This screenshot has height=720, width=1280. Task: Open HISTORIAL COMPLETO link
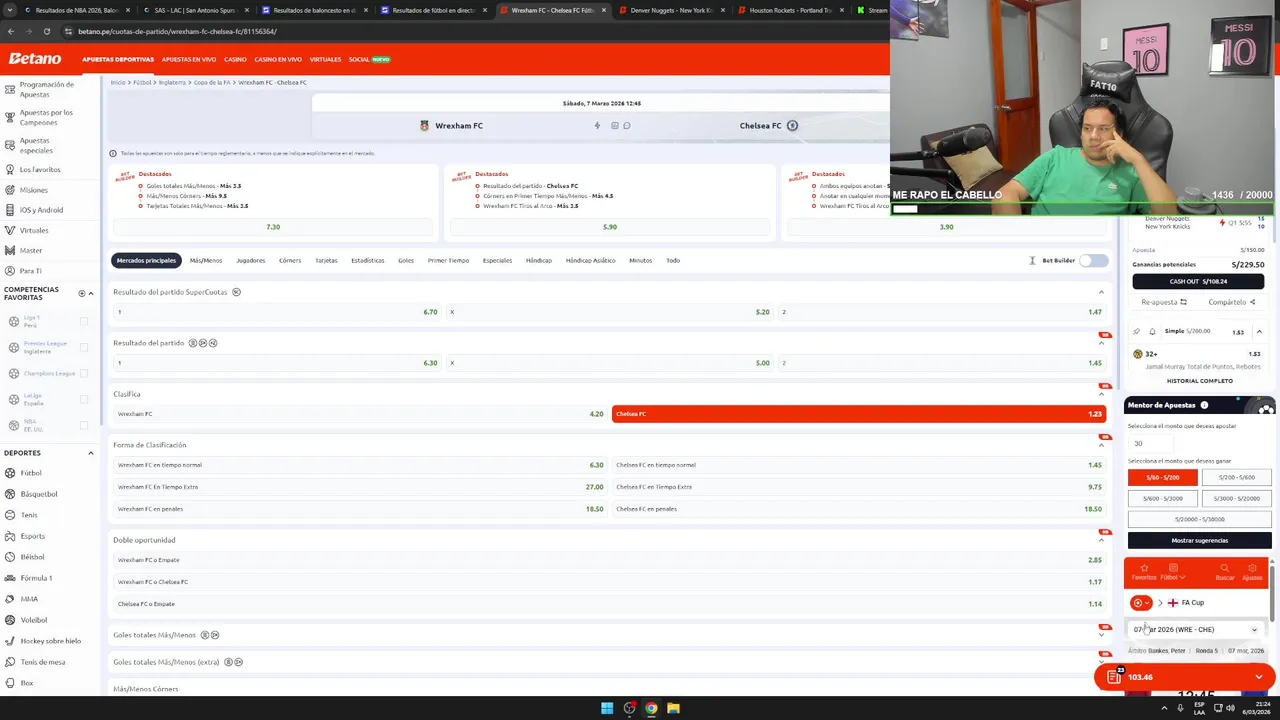point(1199,381)
